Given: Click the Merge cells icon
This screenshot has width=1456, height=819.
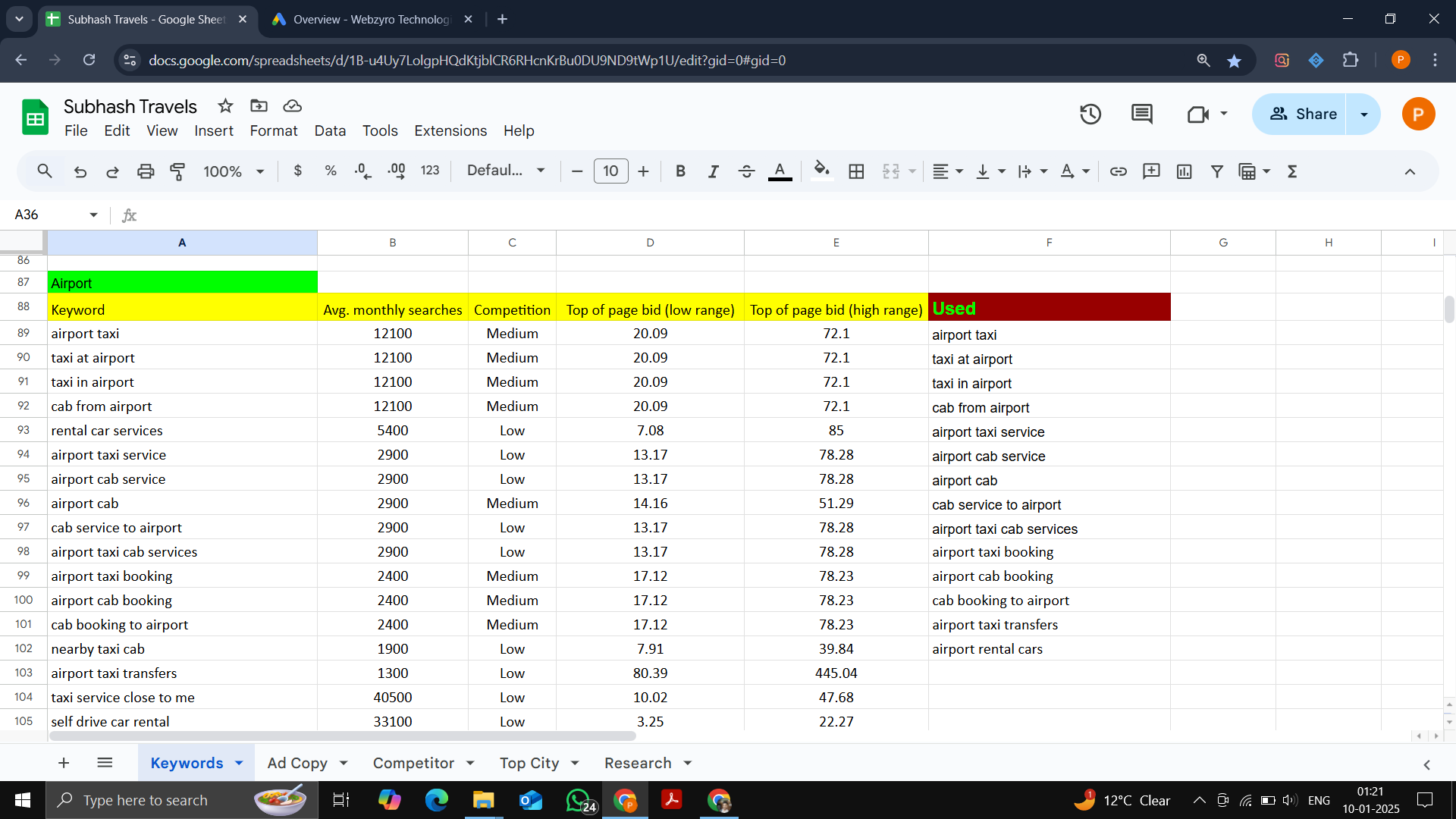Looking at the screenshot, I should 891,171.
